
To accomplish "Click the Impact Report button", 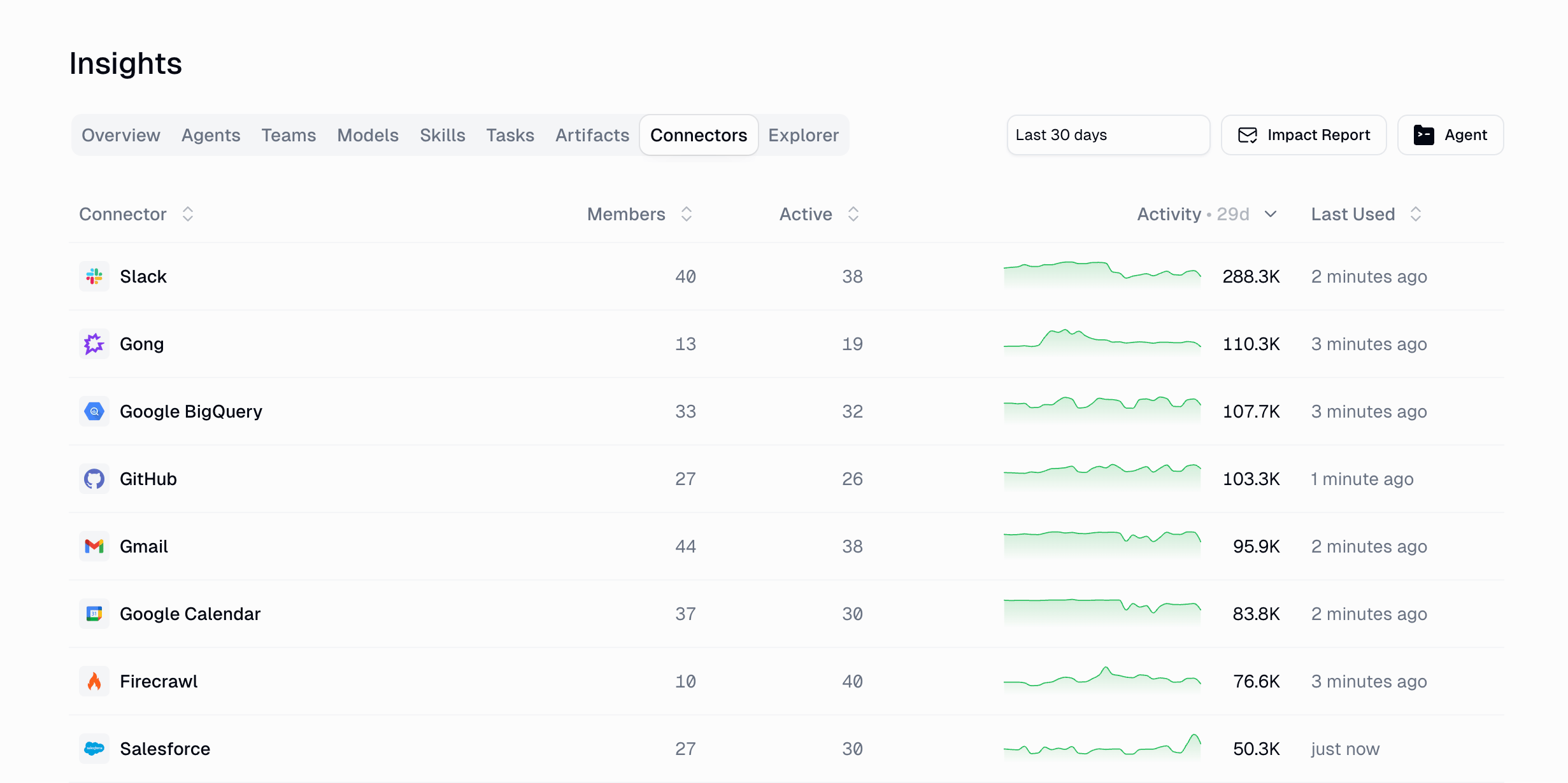I will [x=1304, y=135].
